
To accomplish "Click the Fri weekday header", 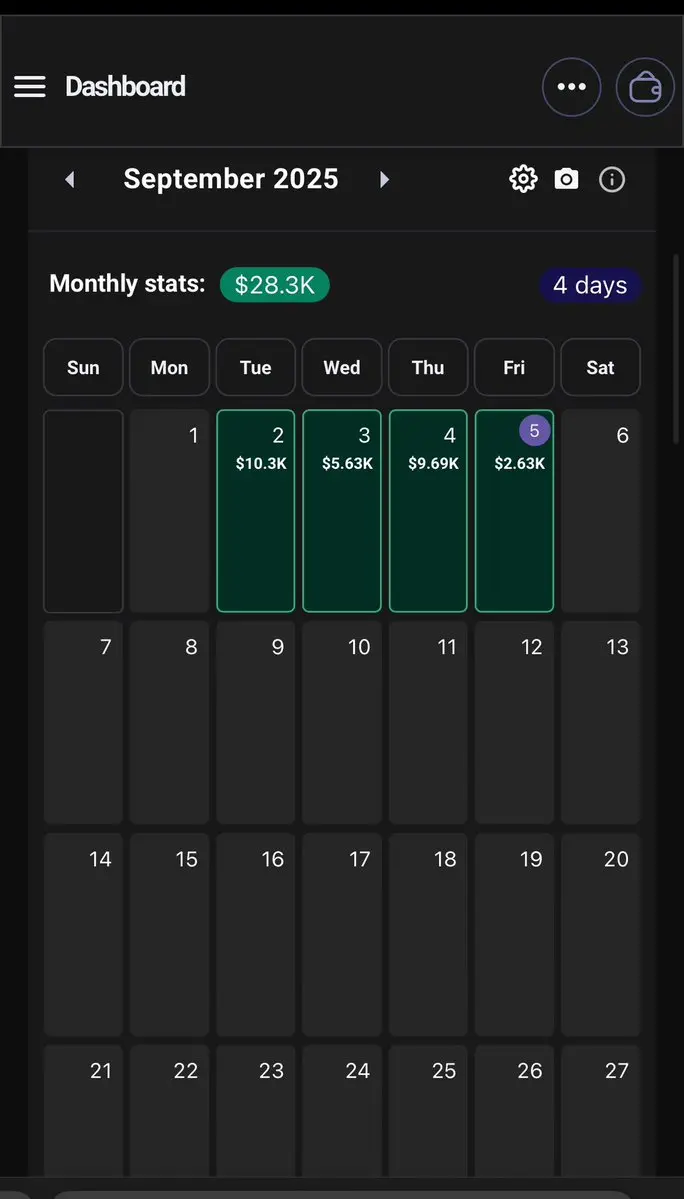I will tap(514, 367).
